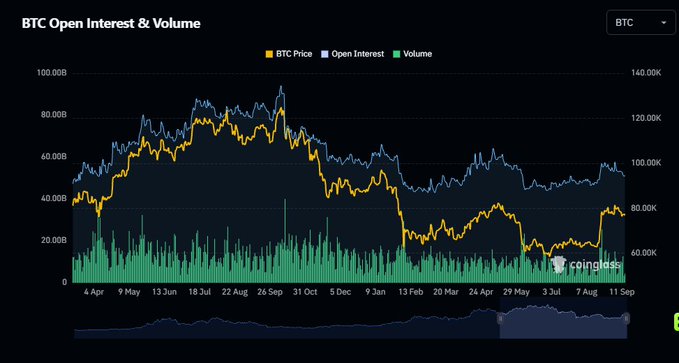The height and width of the screenshot is (363, 679).
Task: Click the 3 Jul date label
Action: [552, 292]
